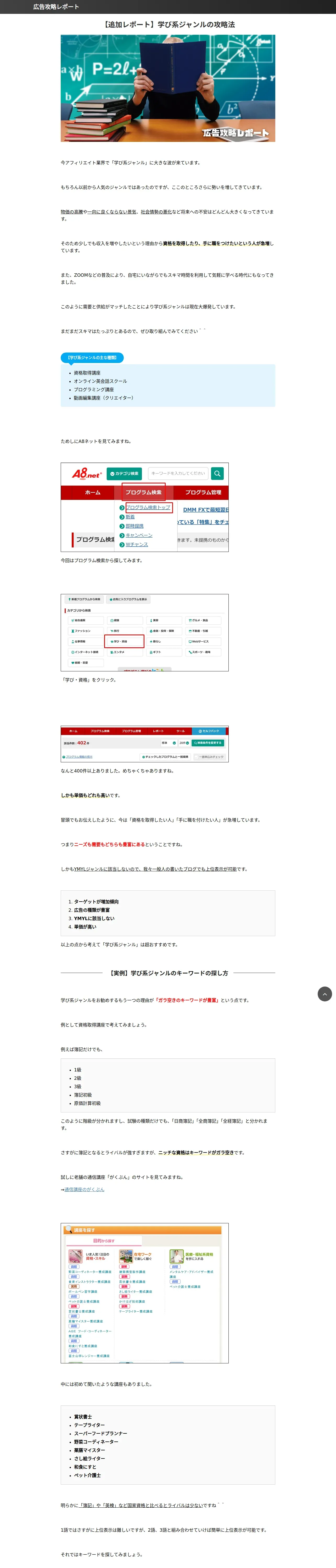The image size is (336, 1568).
Task: Choose the 不動産・引越 category button
Action: [x=204, y=631]
